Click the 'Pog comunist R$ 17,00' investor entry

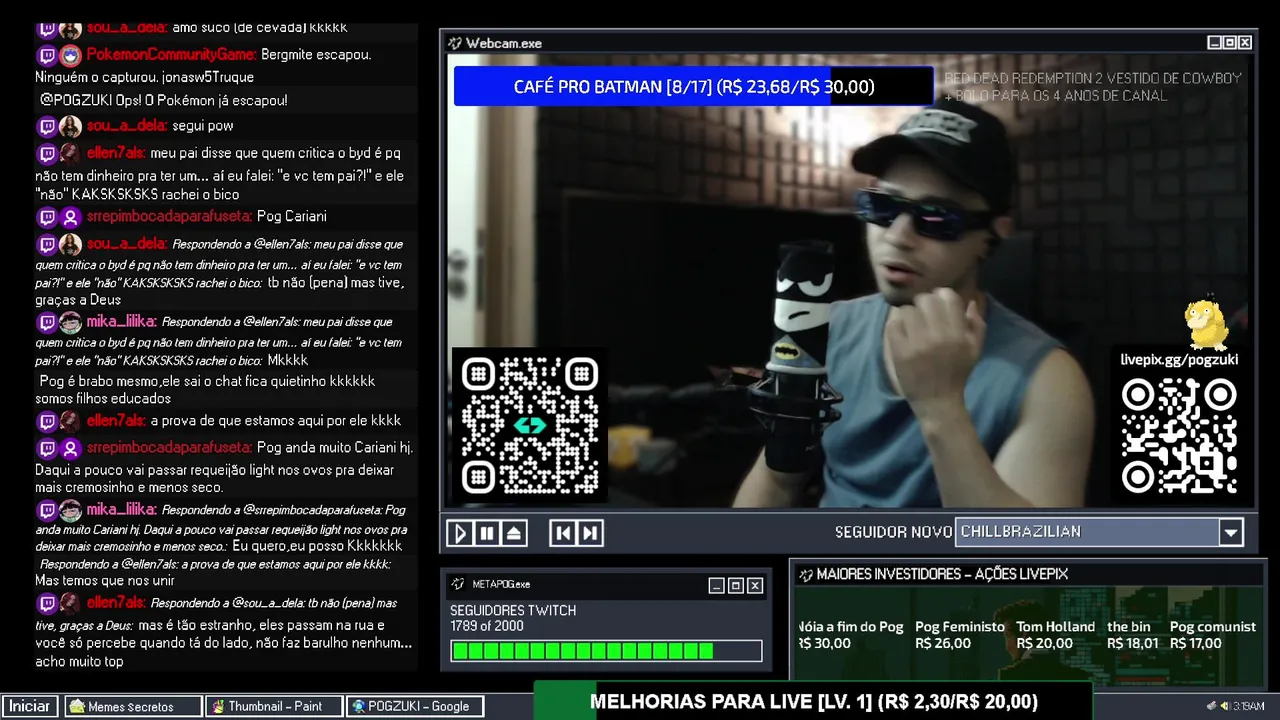point(1212,635)
